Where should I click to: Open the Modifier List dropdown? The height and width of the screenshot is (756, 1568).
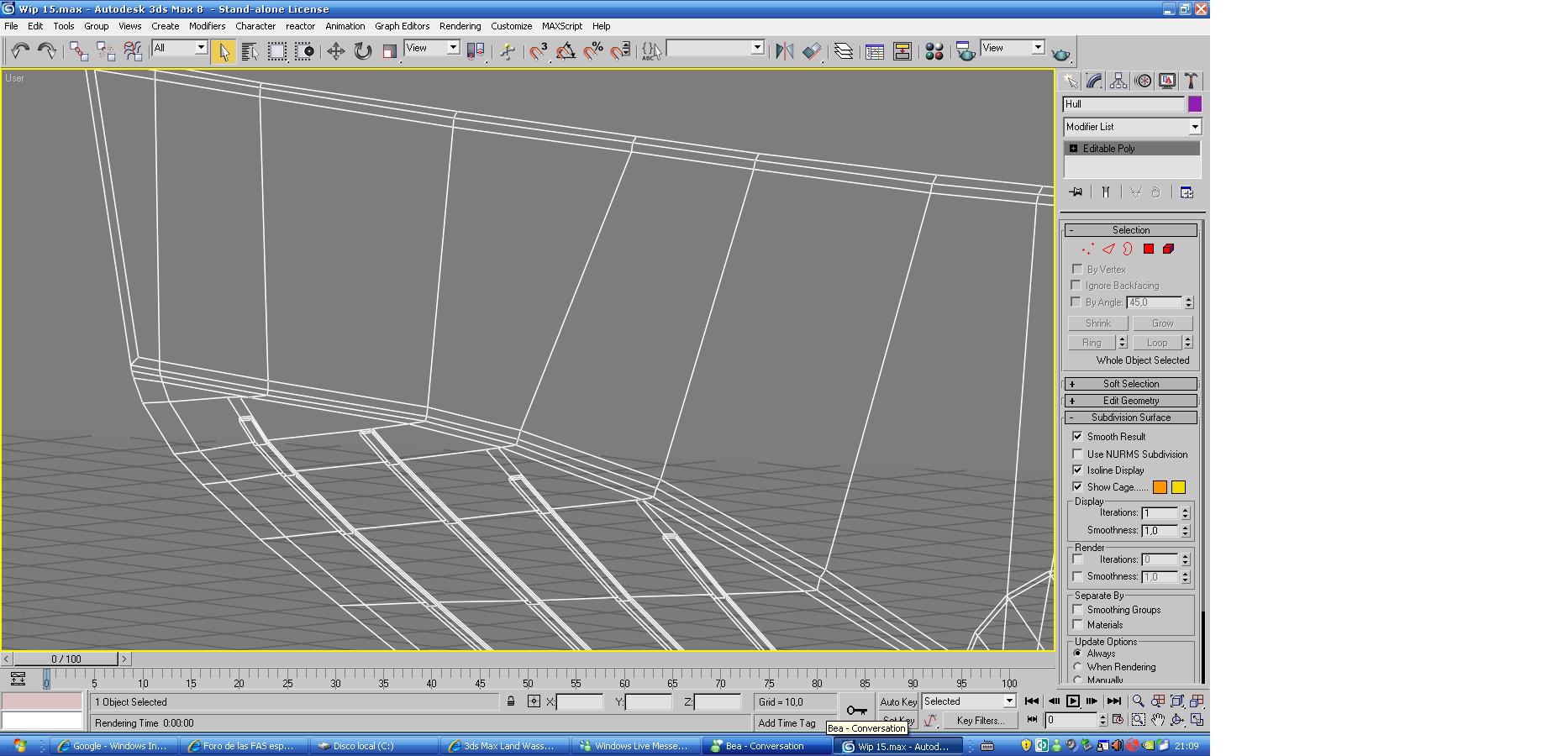click(x=1132, y=127)
